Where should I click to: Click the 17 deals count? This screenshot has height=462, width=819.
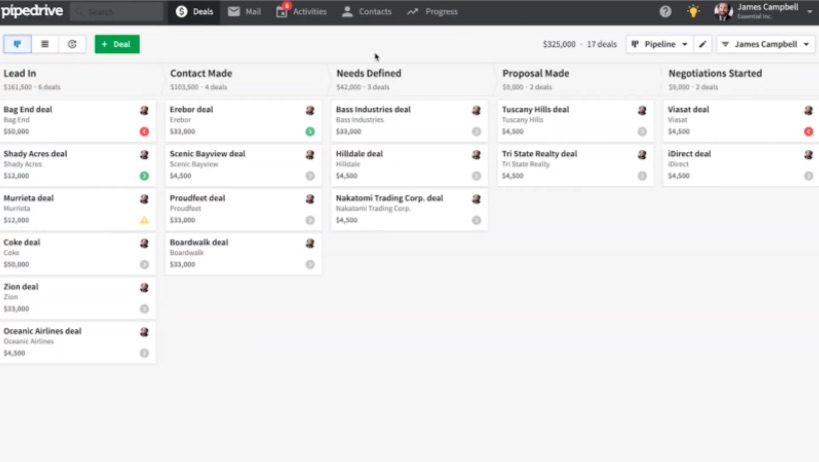pyautogui.click(x=602, y=44)
